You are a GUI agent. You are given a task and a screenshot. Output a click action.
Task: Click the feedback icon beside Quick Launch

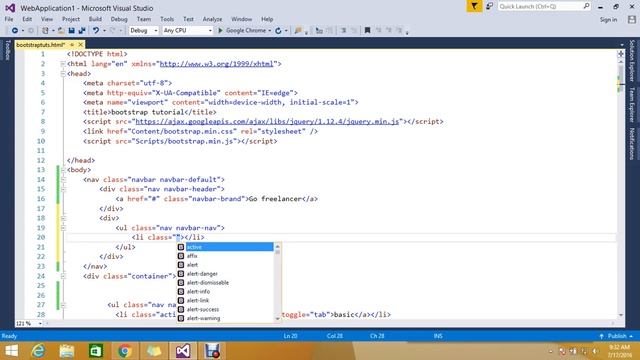[x=489, y=6]
